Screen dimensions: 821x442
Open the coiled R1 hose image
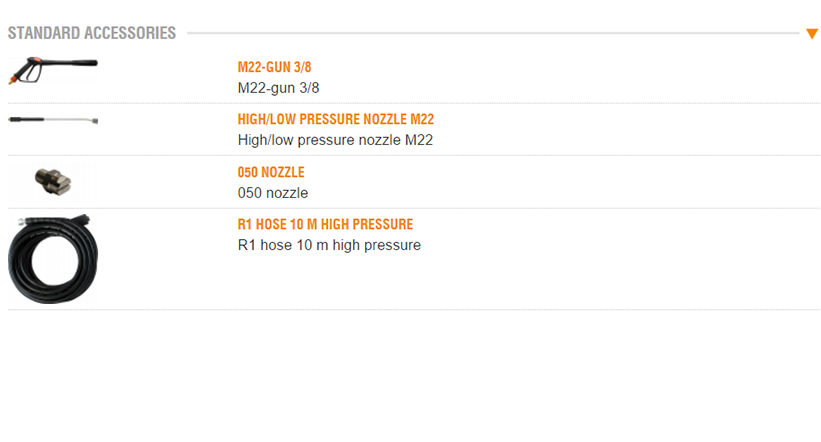click(x=53, y=257)
